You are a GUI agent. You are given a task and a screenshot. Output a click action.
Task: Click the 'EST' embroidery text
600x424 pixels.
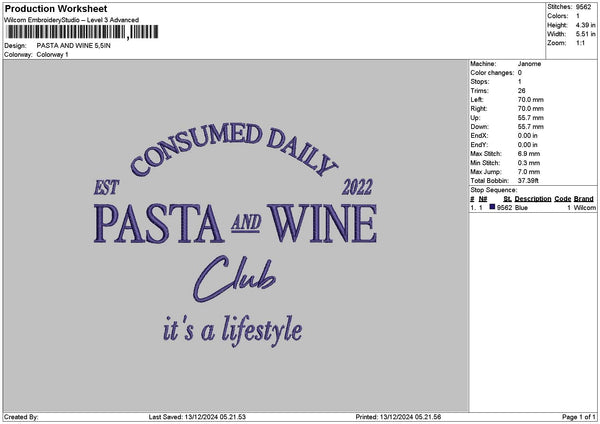click(x=107, y=188)
